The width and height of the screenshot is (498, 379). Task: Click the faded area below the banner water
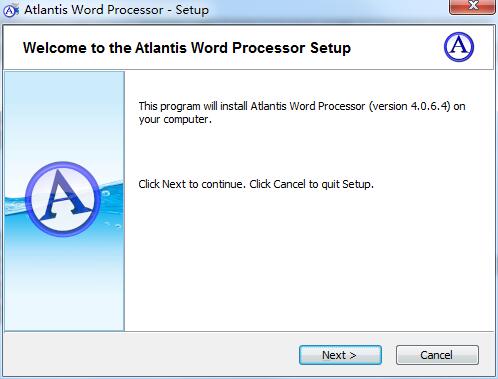click(x=64, y=293)
